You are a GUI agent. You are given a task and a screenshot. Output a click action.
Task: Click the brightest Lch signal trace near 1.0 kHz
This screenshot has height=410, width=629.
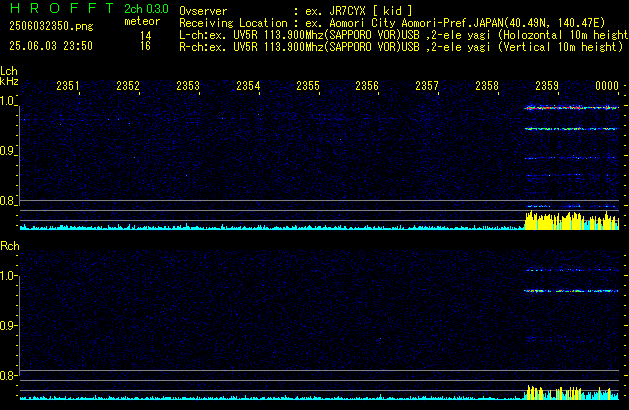[571, 108]
